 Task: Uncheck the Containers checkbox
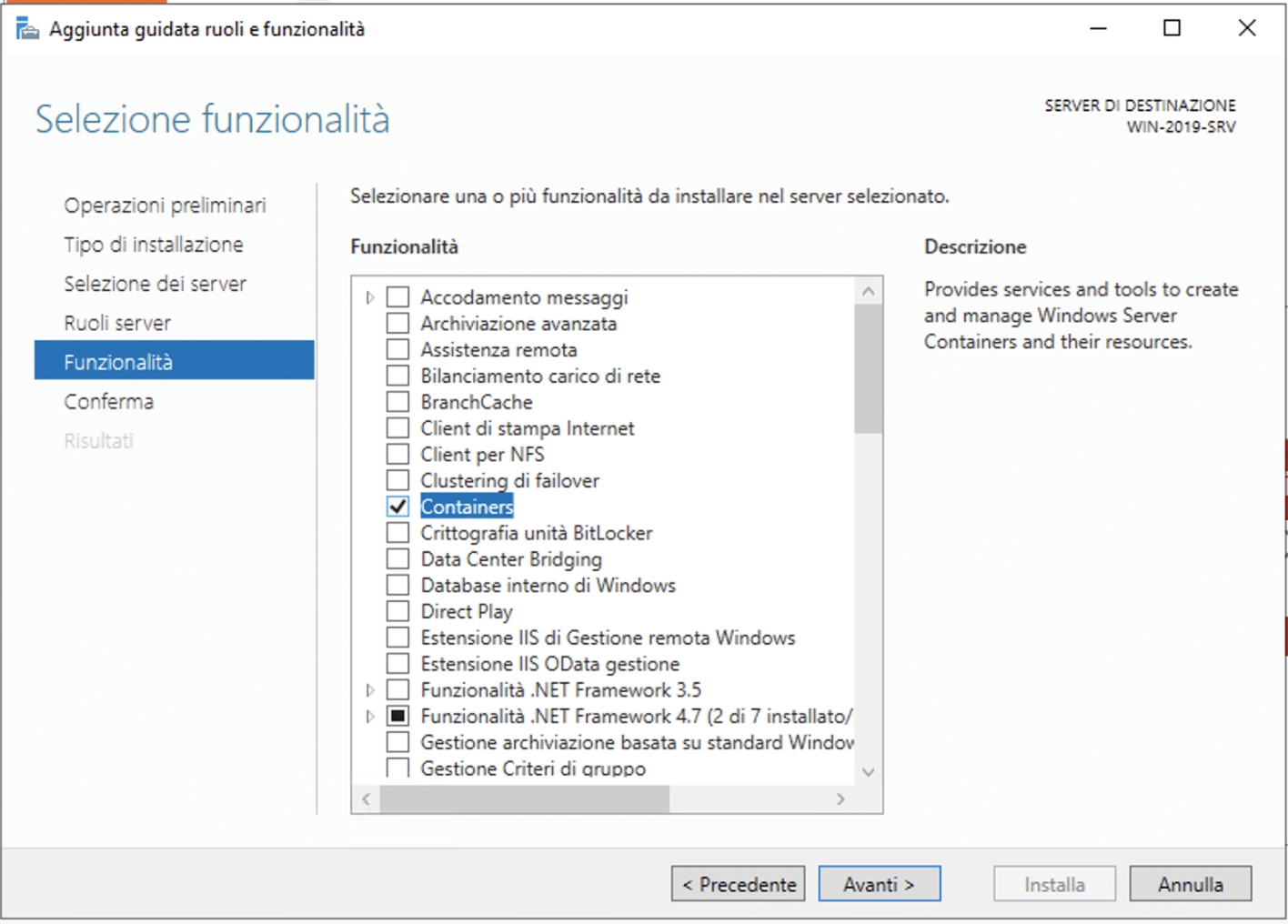[x=397, y=507]
